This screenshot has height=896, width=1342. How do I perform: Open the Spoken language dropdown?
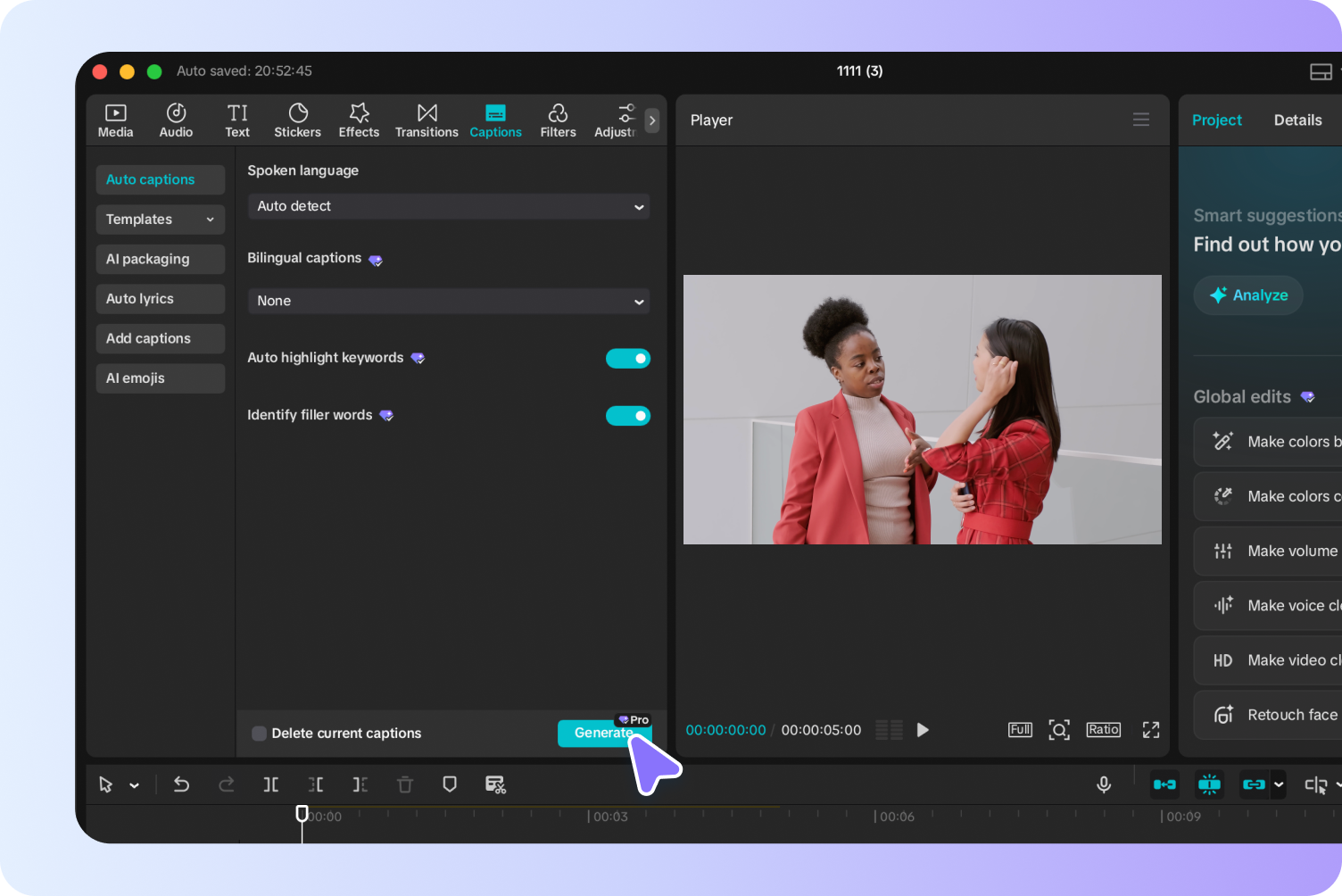point(449,206)
